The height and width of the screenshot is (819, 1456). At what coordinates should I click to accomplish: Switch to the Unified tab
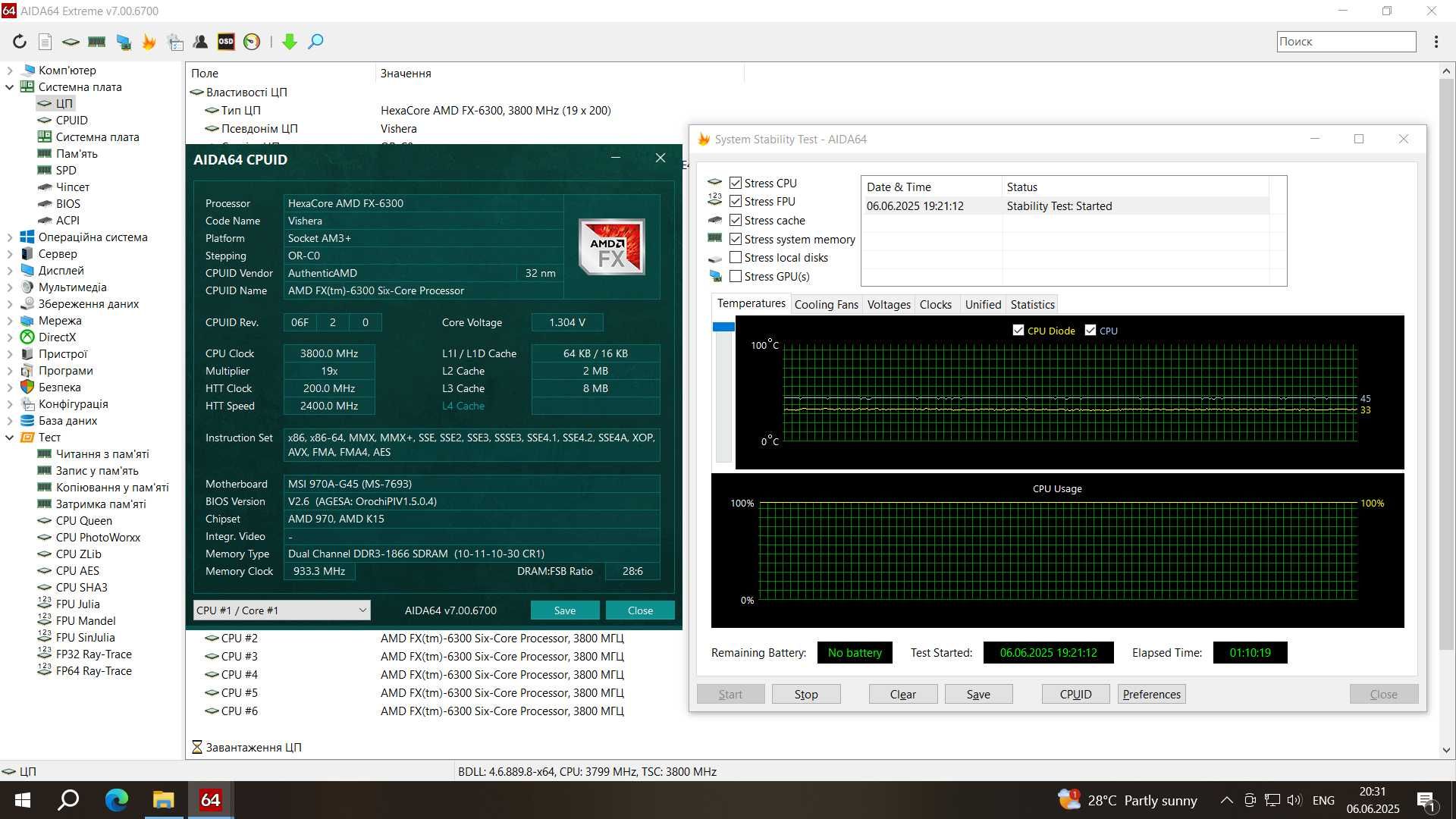pos(983,304)
